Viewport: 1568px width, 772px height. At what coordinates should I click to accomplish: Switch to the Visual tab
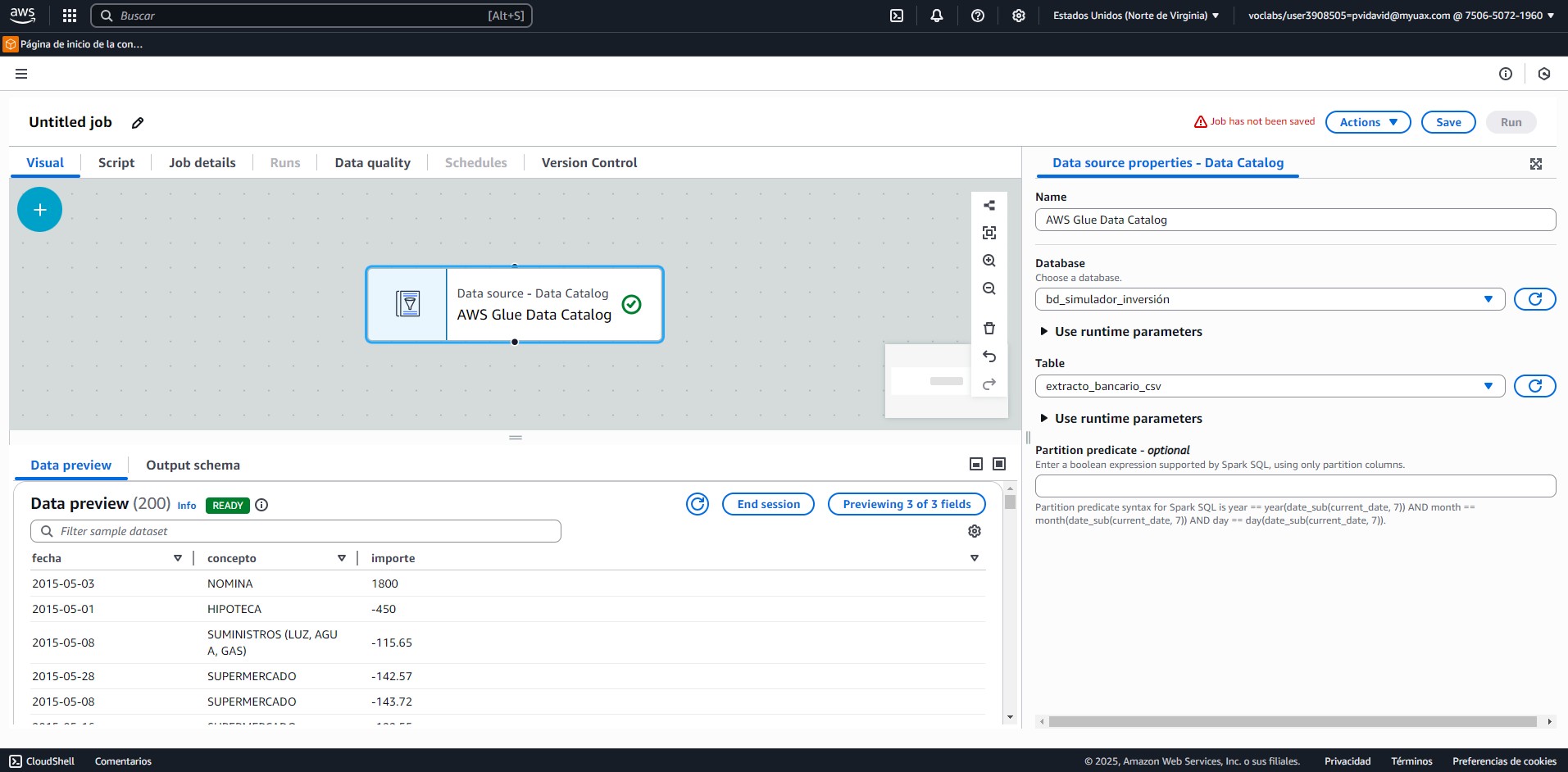point(45,163)
